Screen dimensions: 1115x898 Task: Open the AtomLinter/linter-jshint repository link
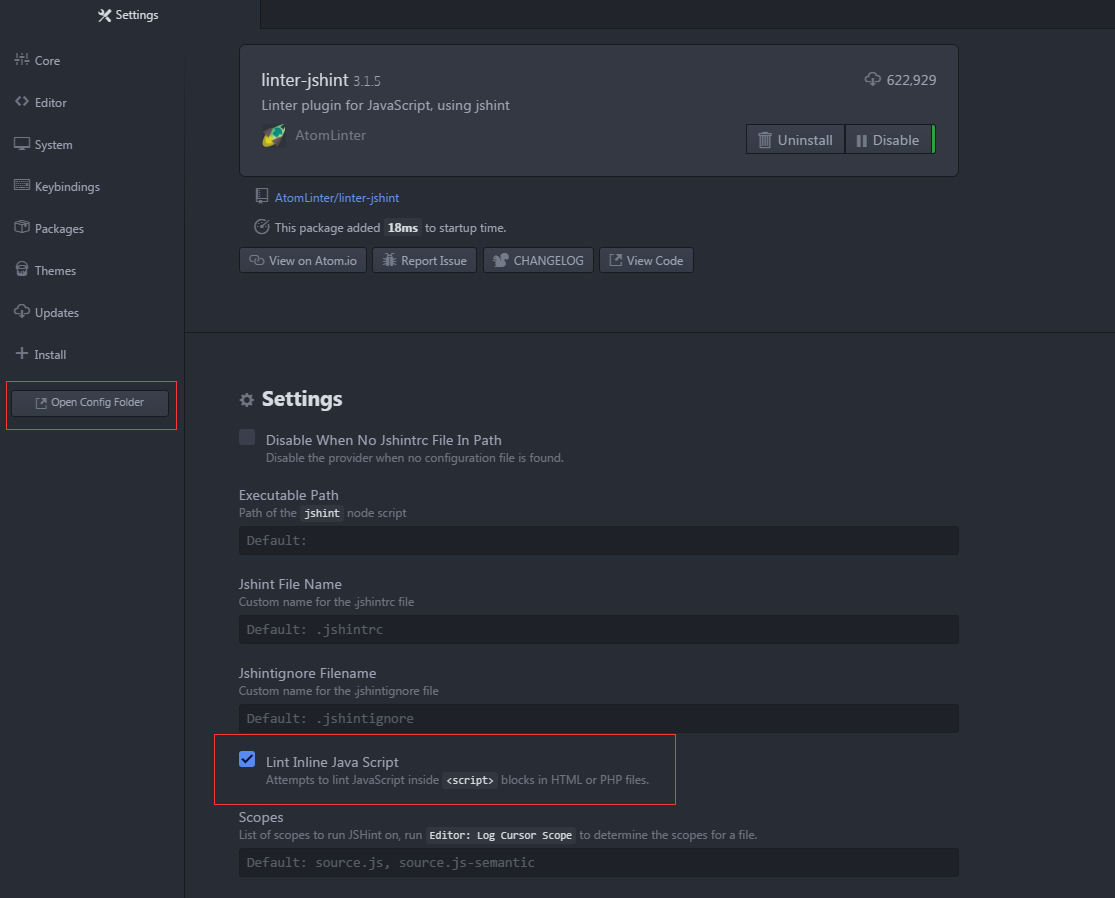tap(336, 198)
